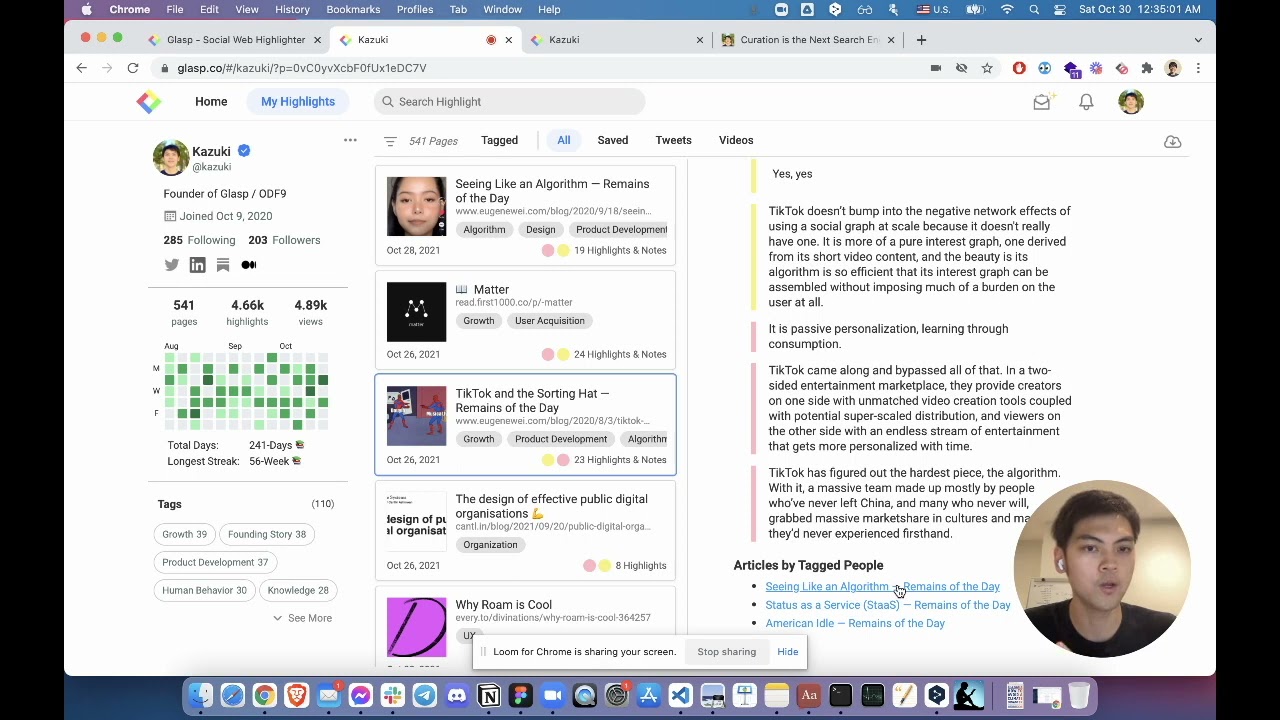The width and height of the screenshot is (1280, 720).
Task: Hide the Loom sharing notification
Action: [788, 652]
